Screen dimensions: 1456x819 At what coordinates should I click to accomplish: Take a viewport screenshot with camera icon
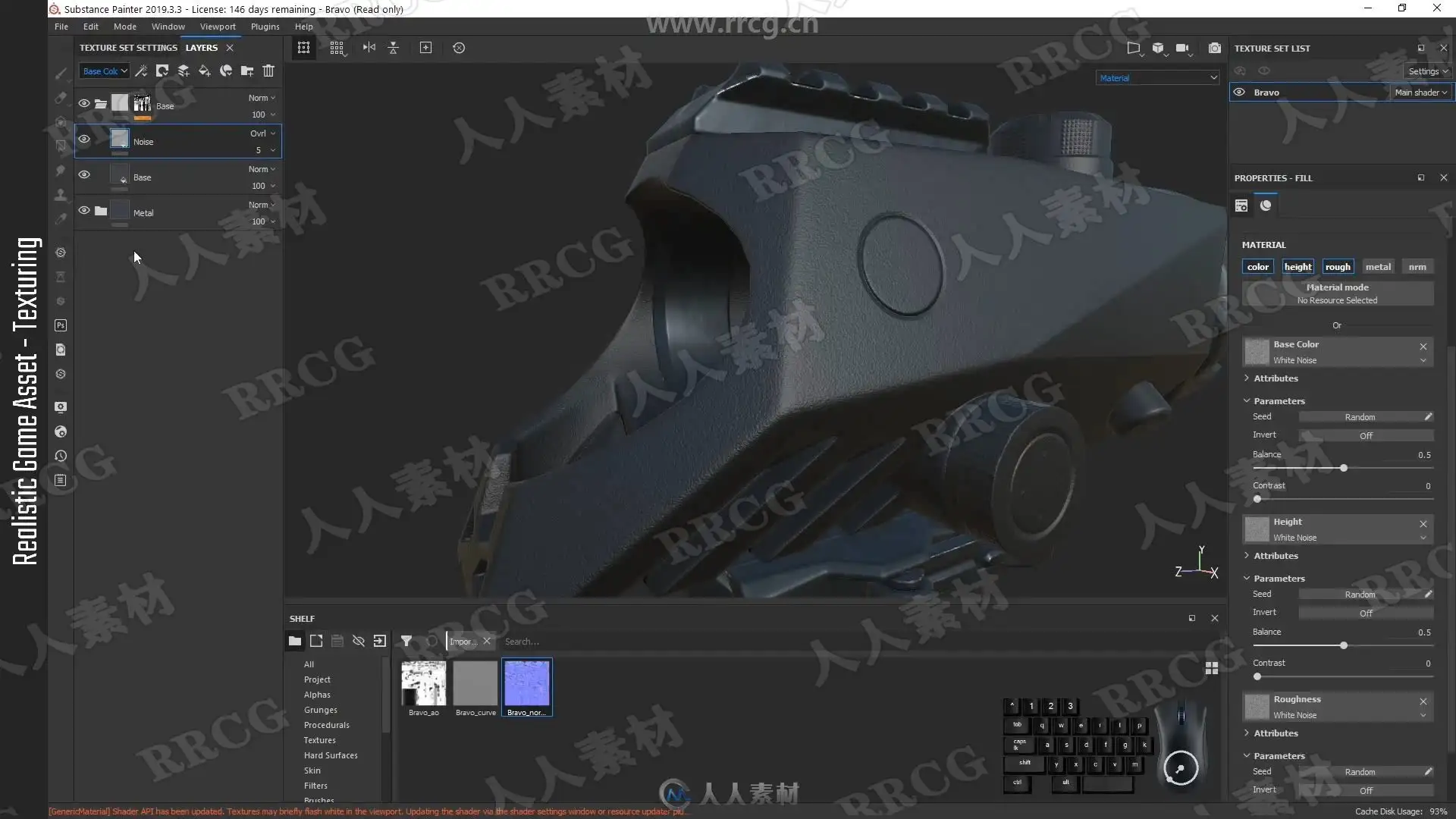tap(1215, 49)
